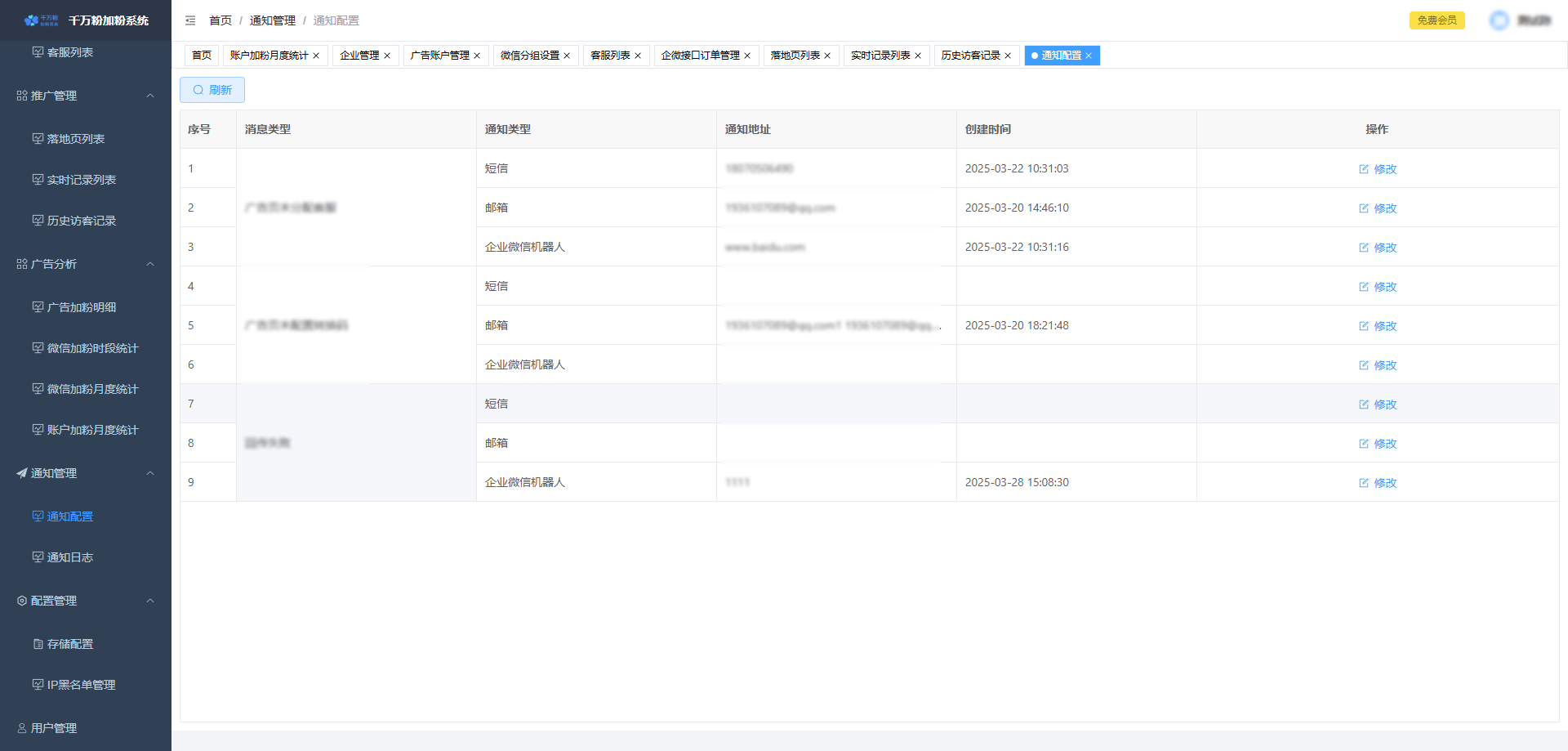Click the user avatar in top right
This screenshot has height=751, width=1568.
(x=1499, y=20)
